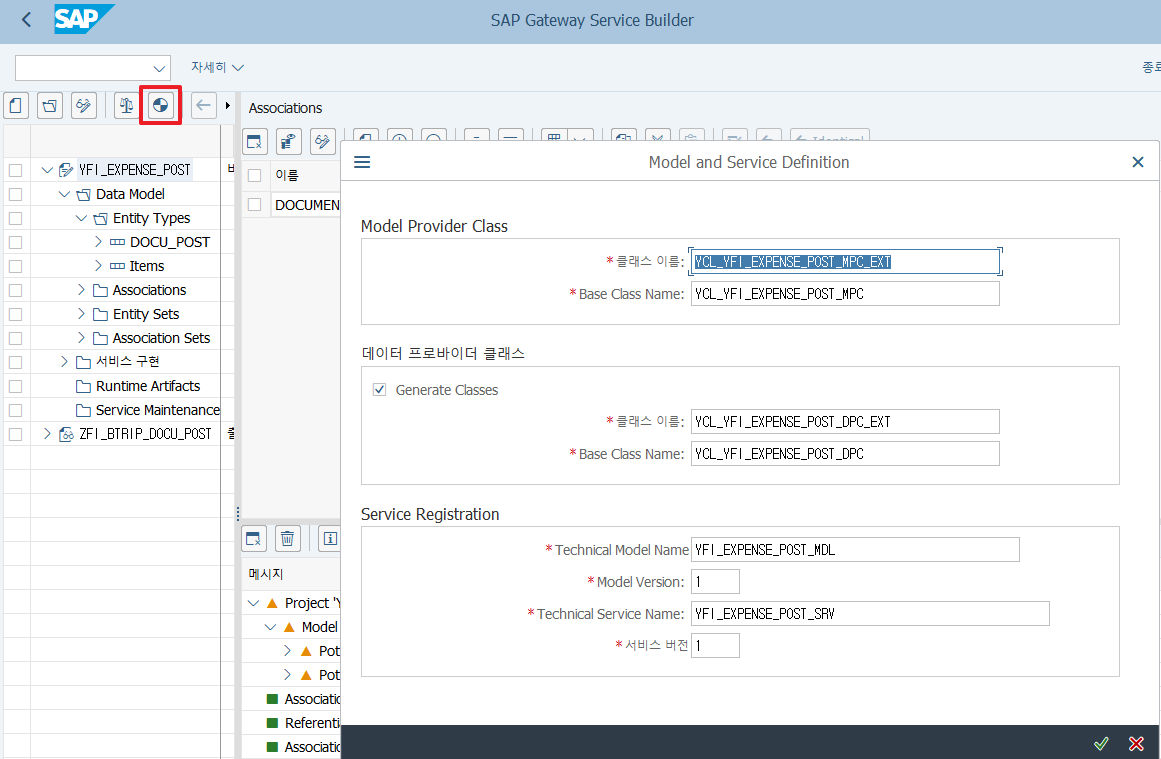Screen dimensions: 1161x759
Task: Click the create new project icon
Action: pyautogui.click(x=16, y=106)
